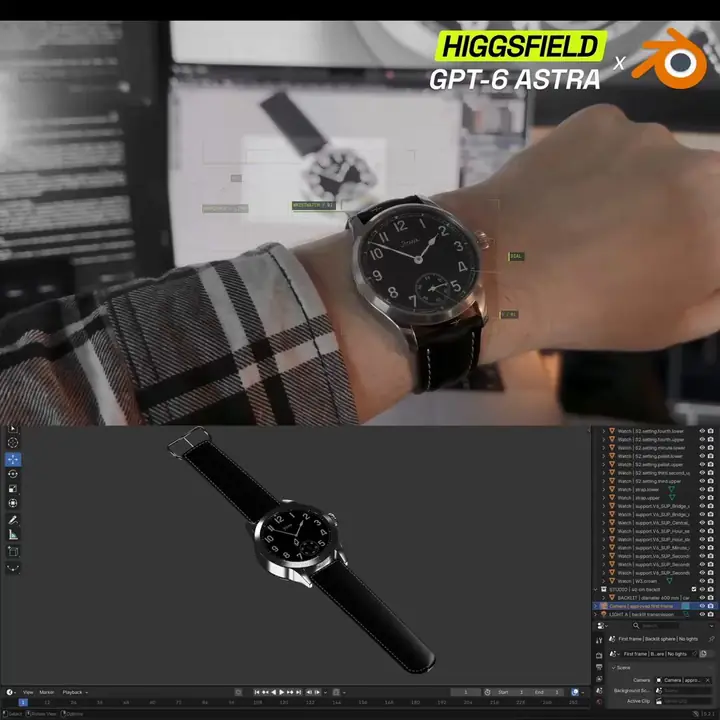
Task: Click the Play animation button
Action: (x=282, y=692)
